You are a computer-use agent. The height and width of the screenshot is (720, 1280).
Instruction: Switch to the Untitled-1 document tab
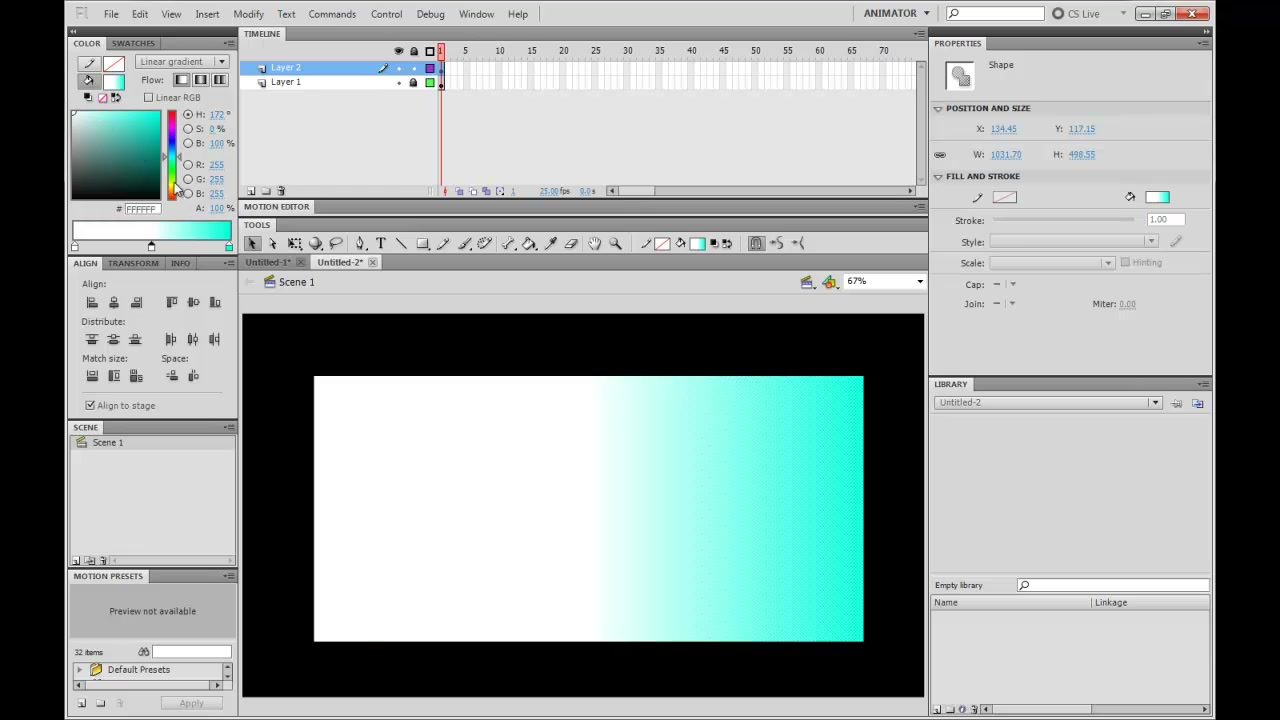268,262
